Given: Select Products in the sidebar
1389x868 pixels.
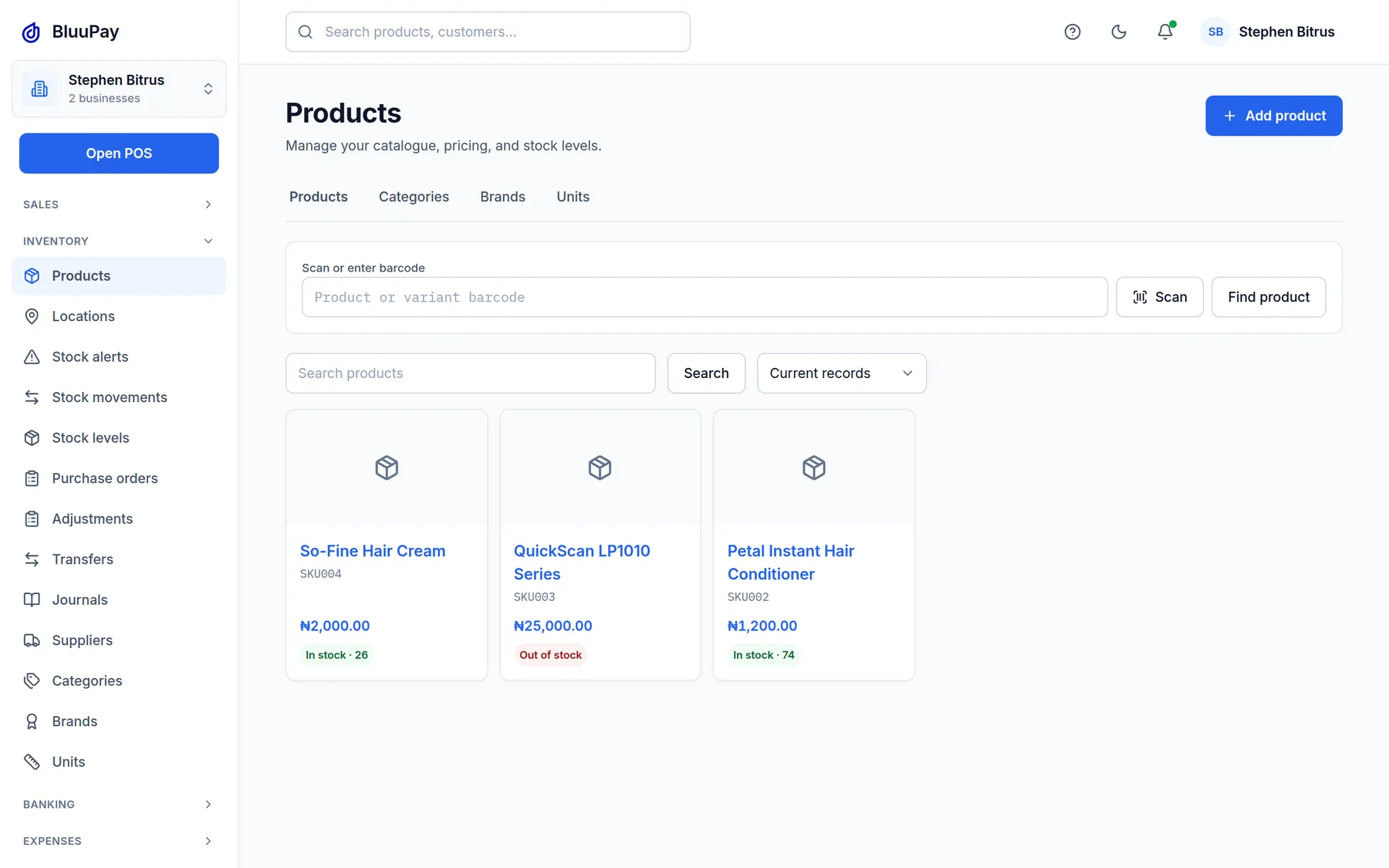Looking at the screenshot, I should [x=119, y=275].
